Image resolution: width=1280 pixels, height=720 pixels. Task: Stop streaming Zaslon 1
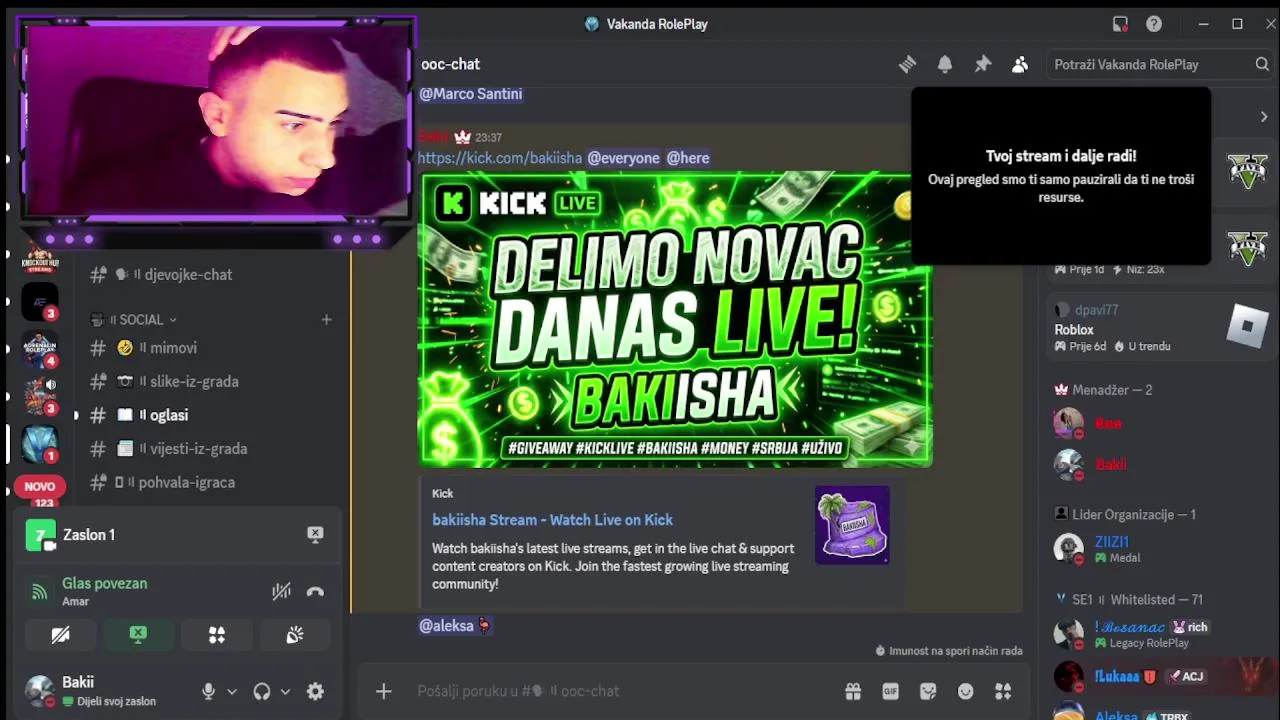(315, 534)
